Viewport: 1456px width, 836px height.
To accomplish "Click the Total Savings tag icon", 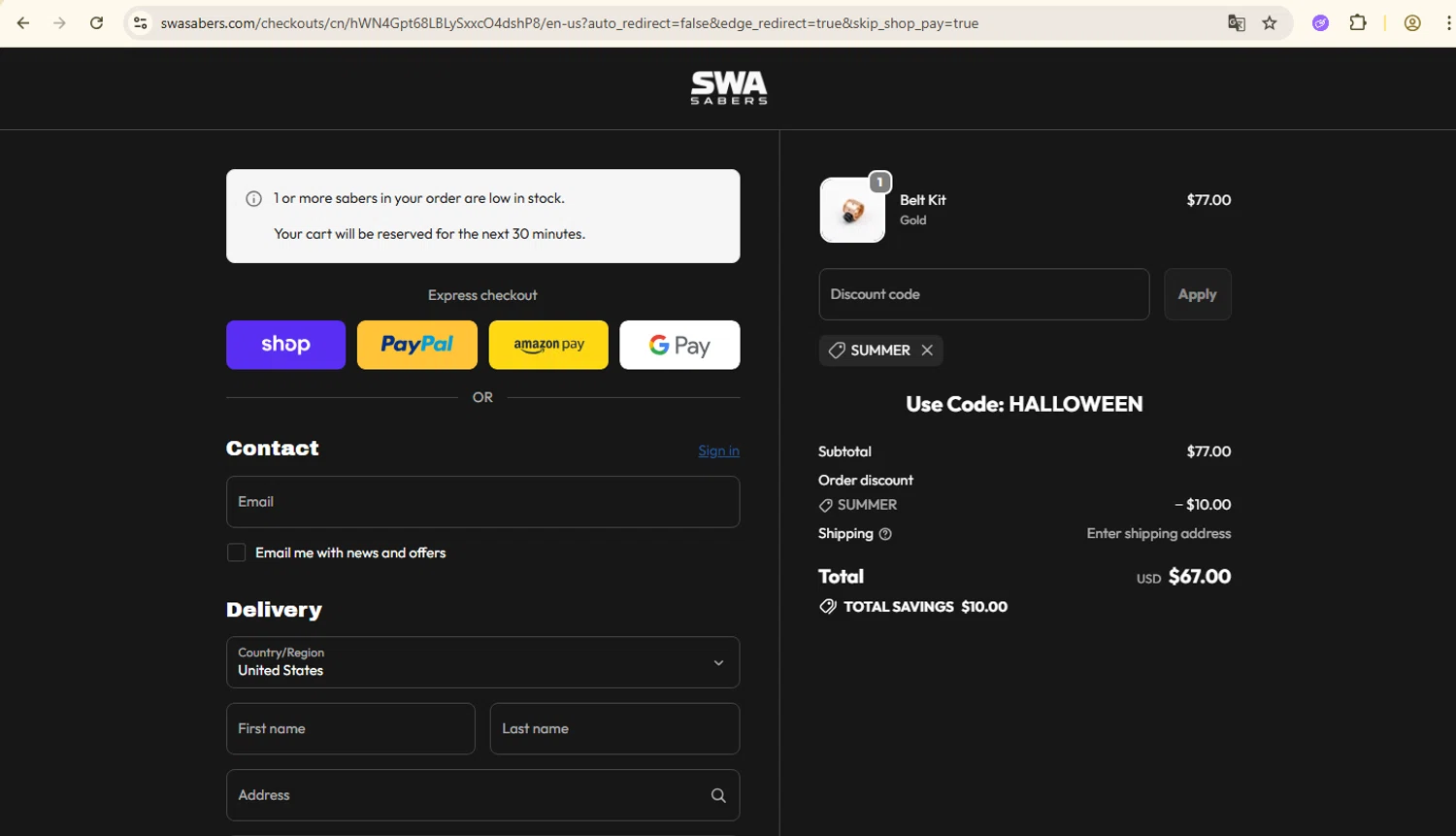I will (828, 607).
